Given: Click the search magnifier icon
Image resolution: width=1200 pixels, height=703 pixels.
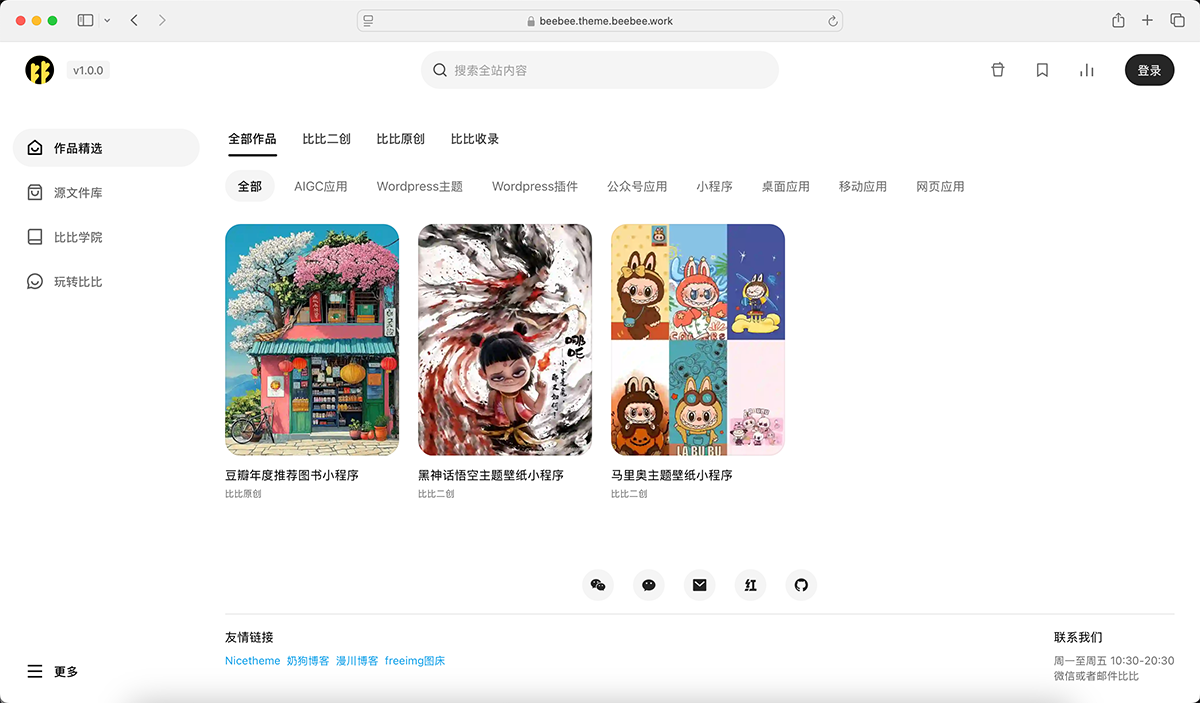Looking at the screenshot, I should pos(440,70).
